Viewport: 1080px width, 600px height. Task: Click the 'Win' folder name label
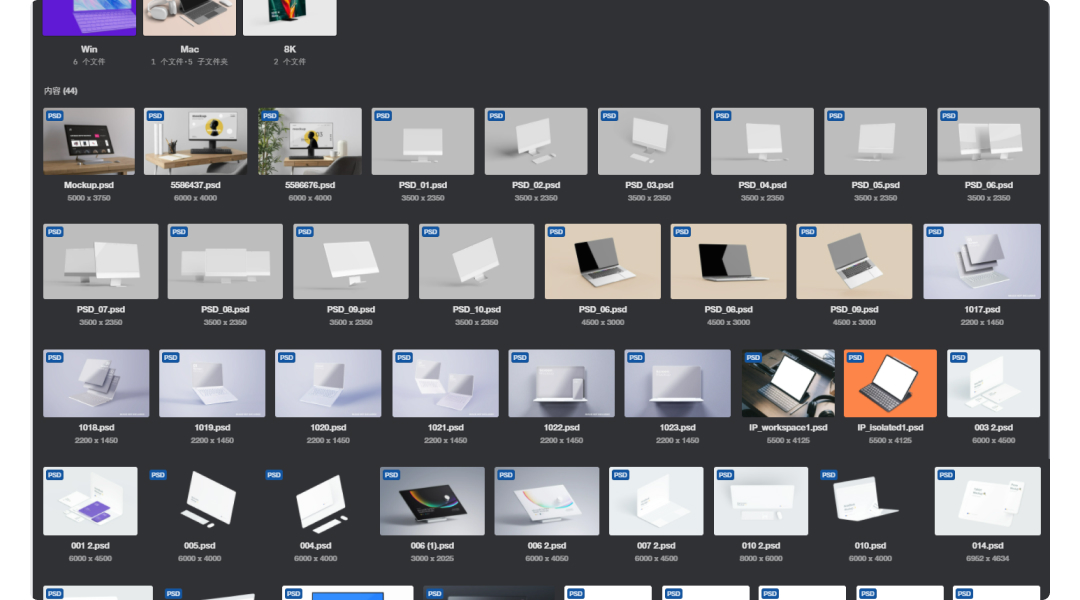click(x=90, y=49)
